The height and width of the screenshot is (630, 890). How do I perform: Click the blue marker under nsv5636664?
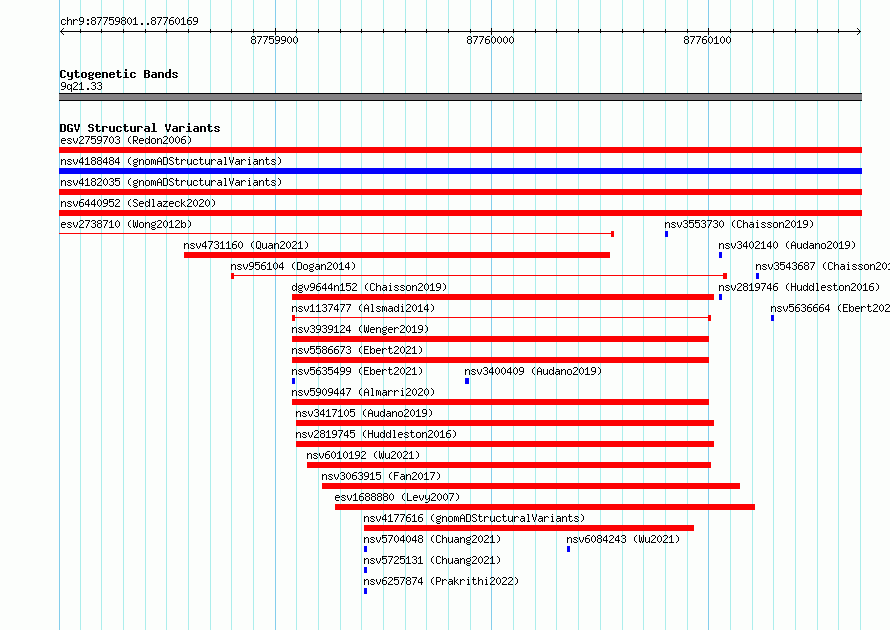pyautogui.click(x=773, y=318)
